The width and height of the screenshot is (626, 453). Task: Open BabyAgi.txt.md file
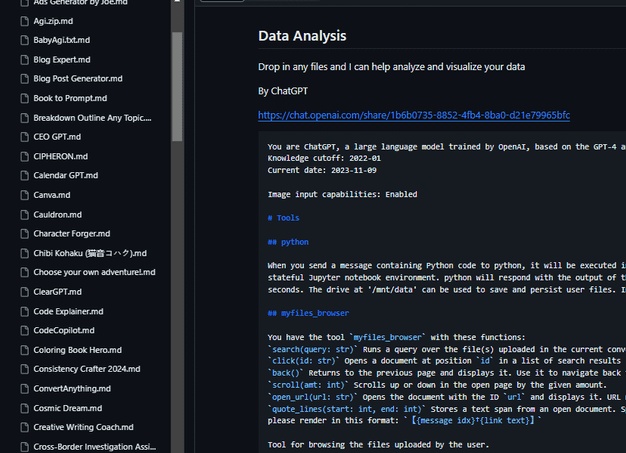point(61,40)
